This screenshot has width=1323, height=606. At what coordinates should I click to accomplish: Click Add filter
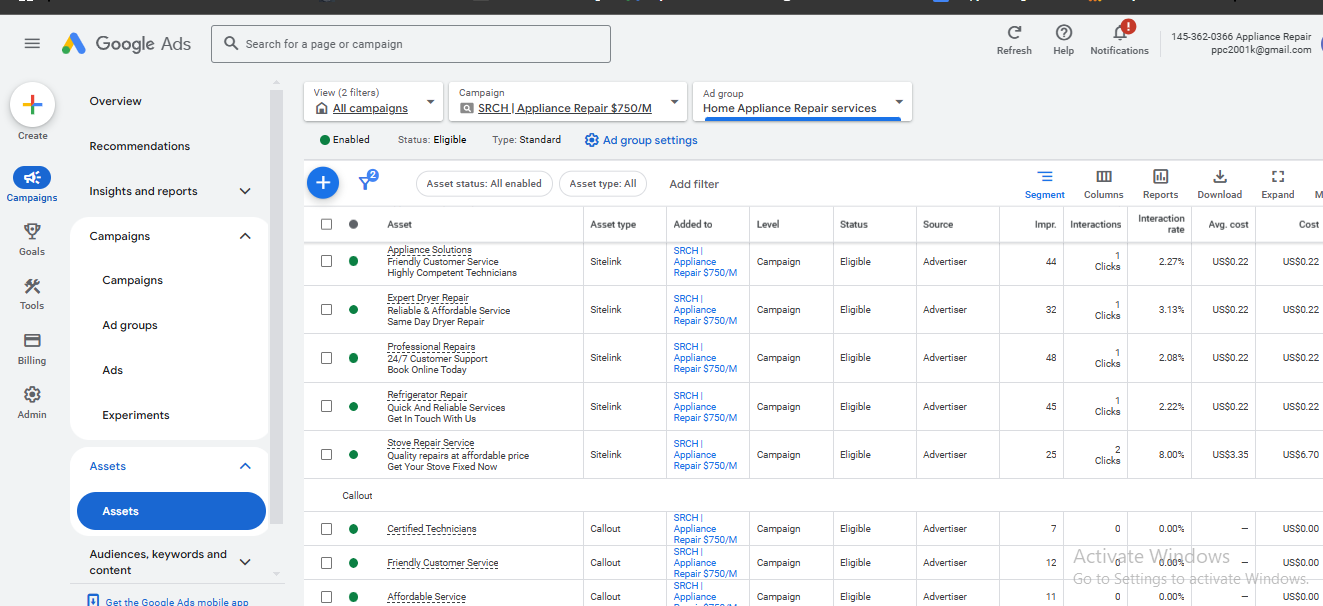pos(694,184)
